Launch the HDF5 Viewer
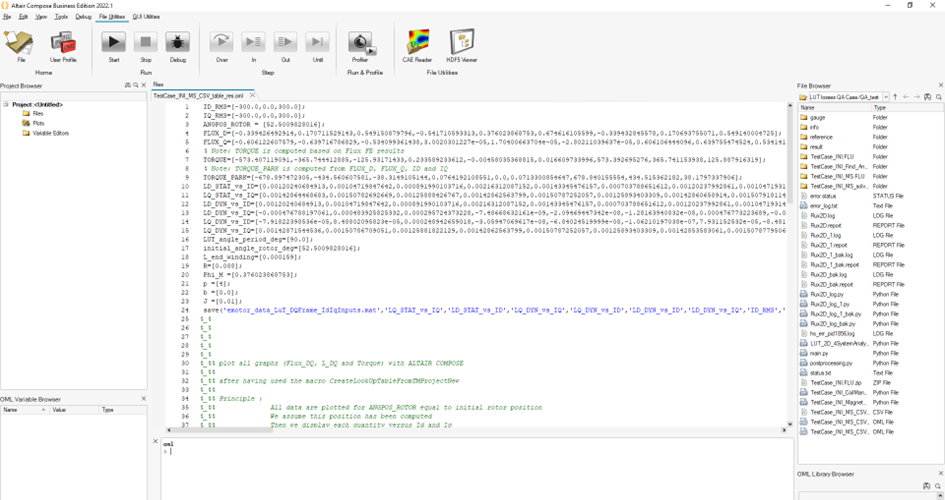Screen dimensions: 945x500 pos(462,43)
